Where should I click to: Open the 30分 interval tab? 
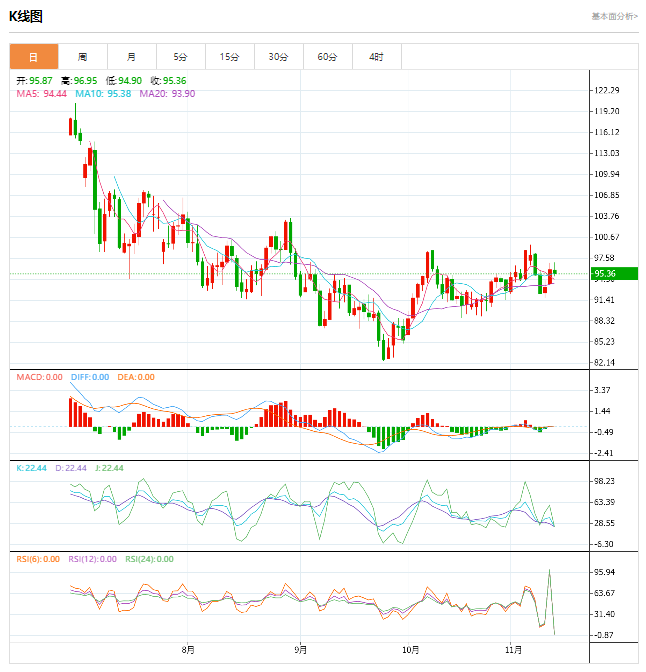[x=278, y=57]
